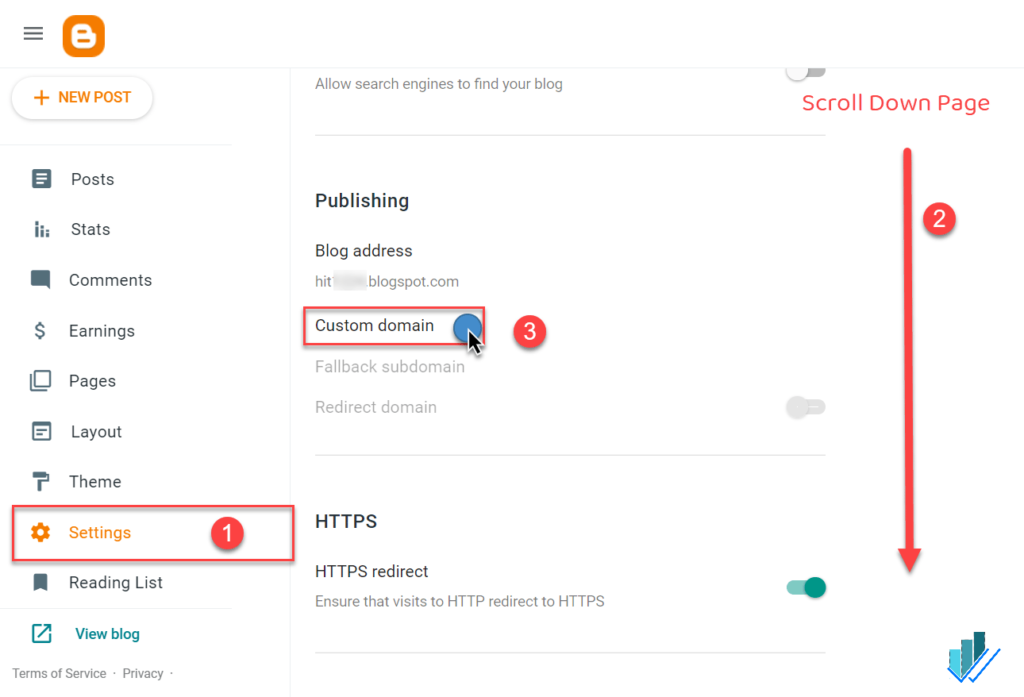Image resolution: width=1024 pixels, height=697 pixels.
Task: Open the Theme section
Action: pos(40,481)
